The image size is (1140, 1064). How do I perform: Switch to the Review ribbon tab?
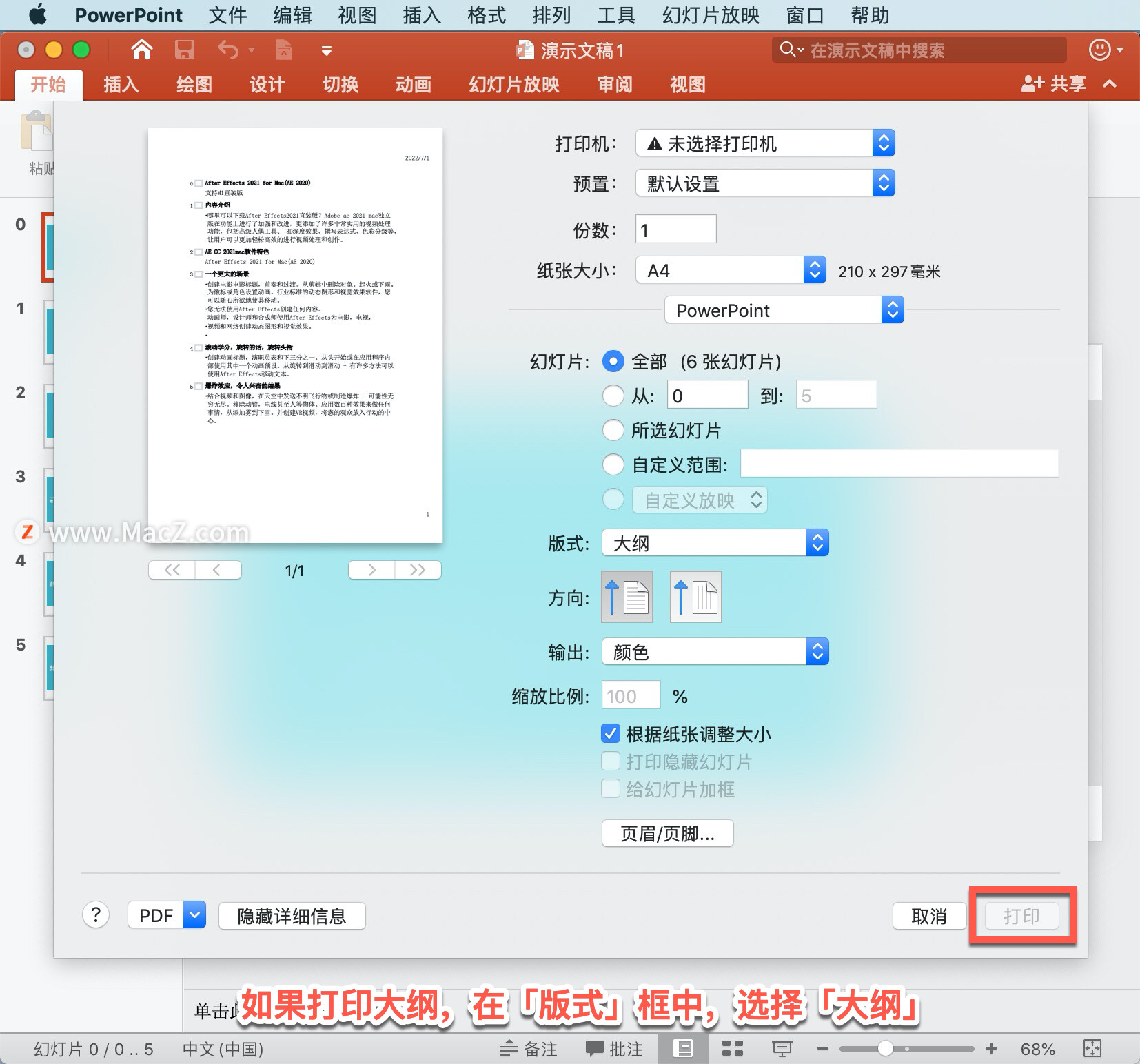(615, 85)
